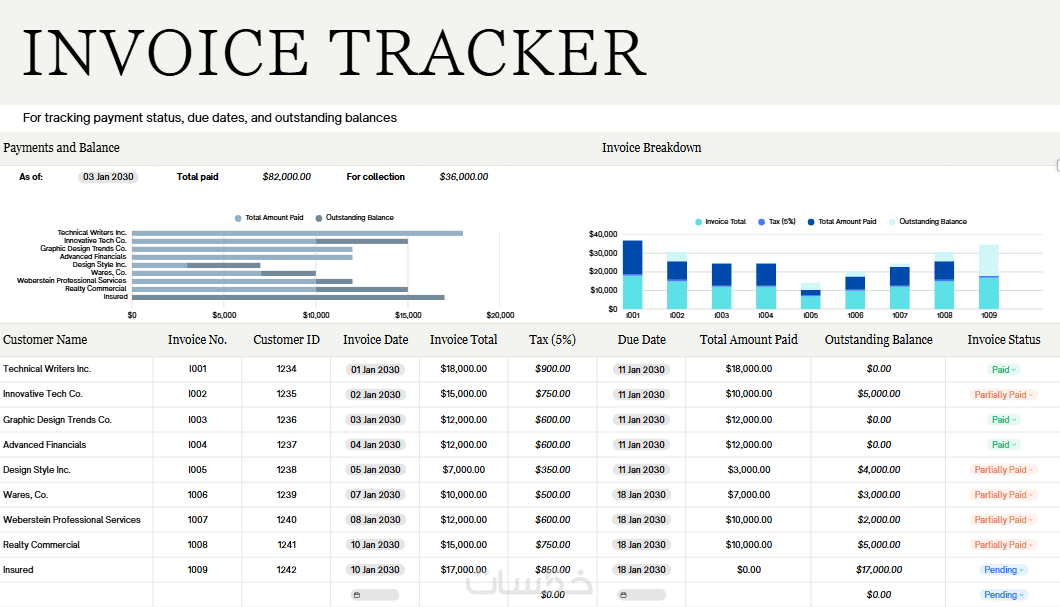
Task: Open status dropdown for Design Style Inc.
Action: pos(1003,470)
